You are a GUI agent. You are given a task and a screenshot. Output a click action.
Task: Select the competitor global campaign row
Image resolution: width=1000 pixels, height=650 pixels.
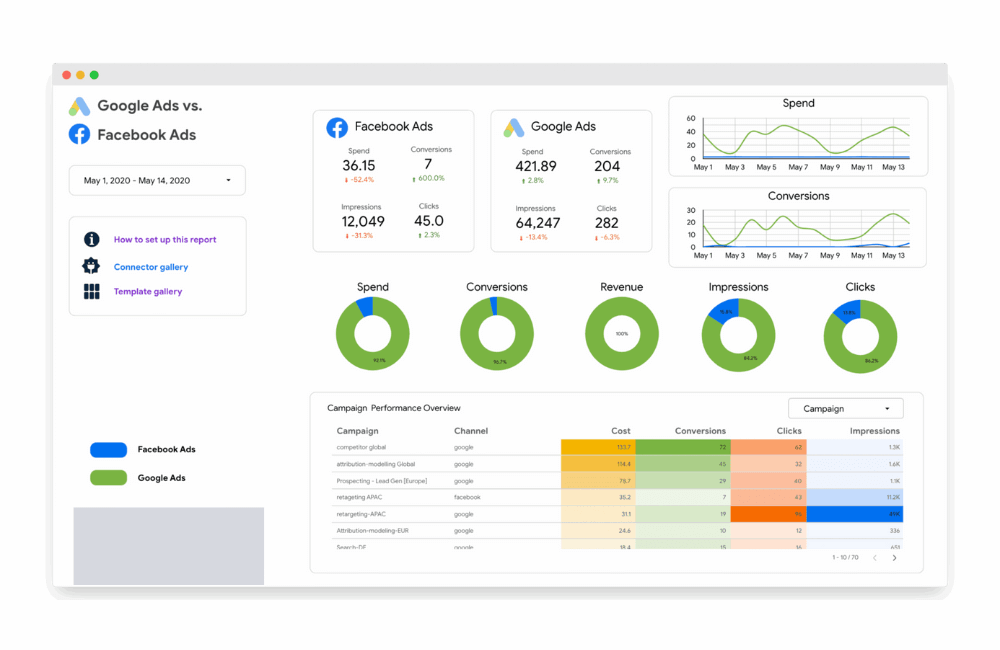[361, 447]
